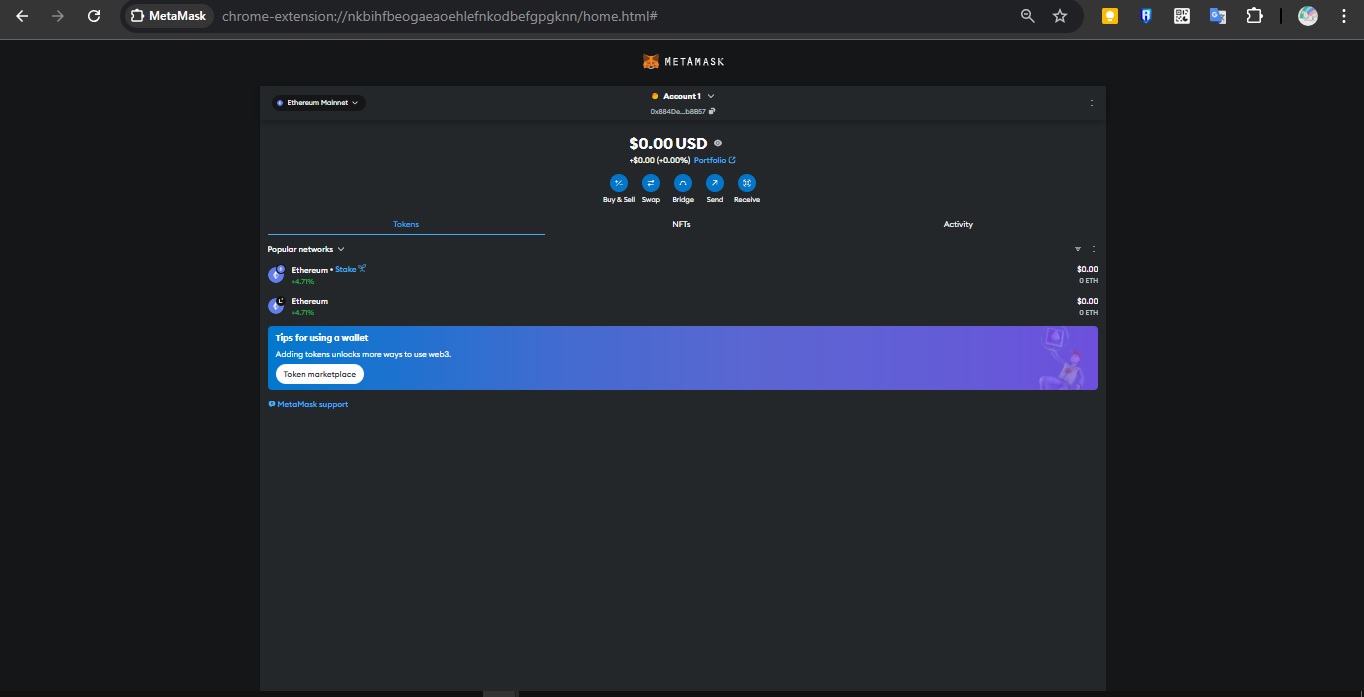
Task: Open the MetaMask account options three-dot menu
Action: point(1091,103)
